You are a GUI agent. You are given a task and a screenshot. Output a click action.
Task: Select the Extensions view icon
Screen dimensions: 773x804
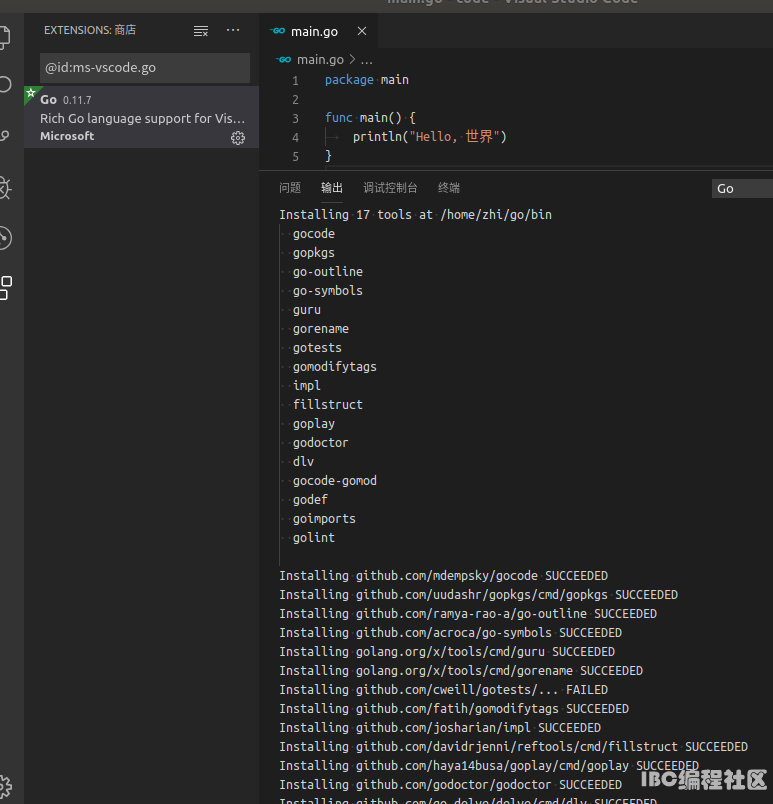point(6,288)
